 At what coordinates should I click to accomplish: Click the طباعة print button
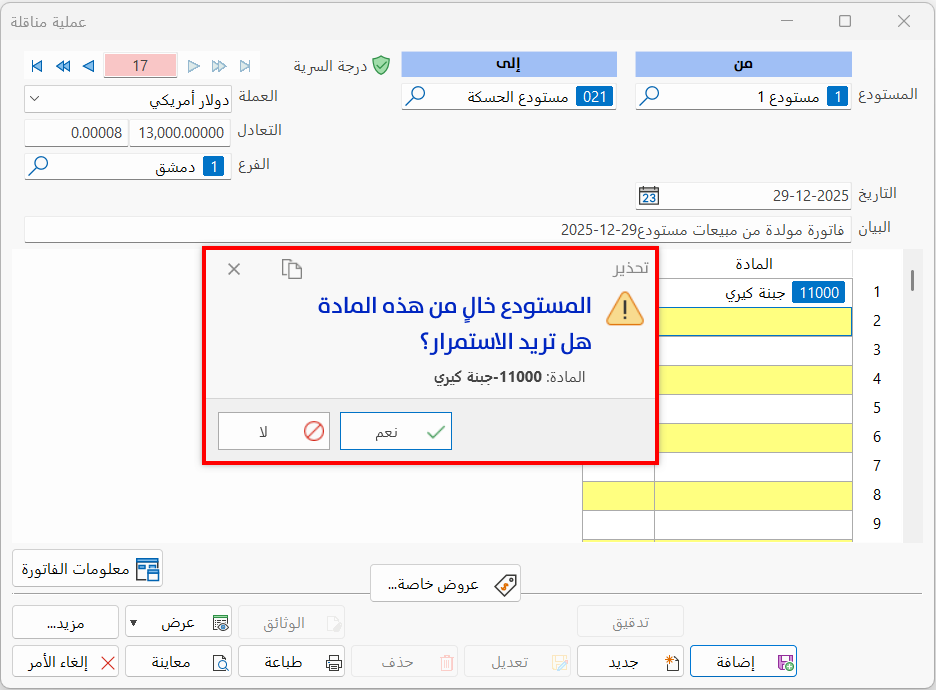pos(291,663)
